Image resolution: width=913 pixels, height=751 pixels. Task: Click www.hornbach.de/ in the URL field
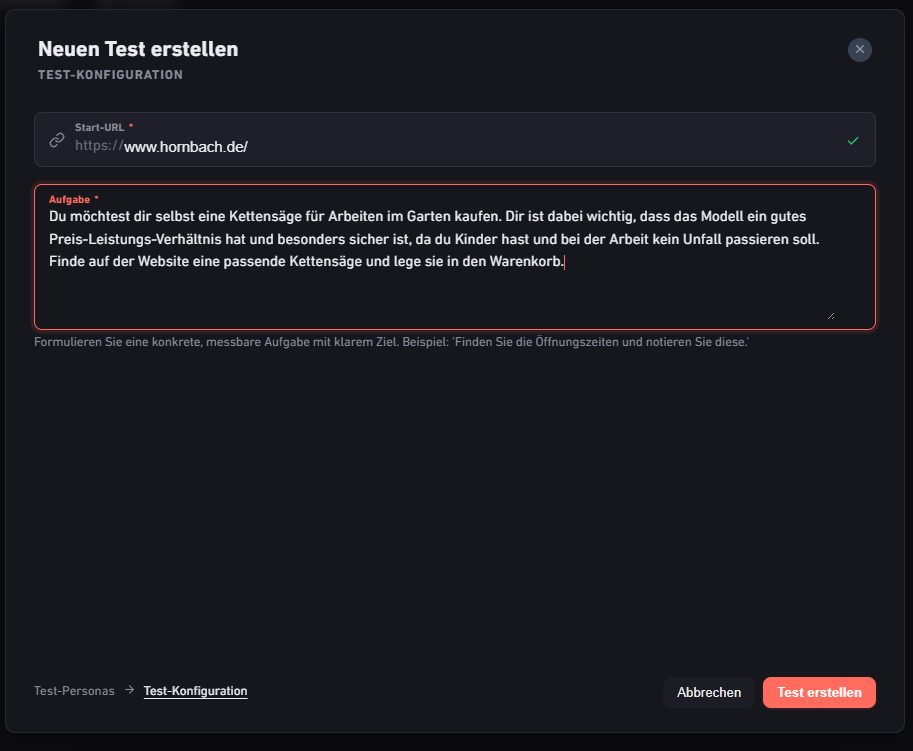[186, 147]
